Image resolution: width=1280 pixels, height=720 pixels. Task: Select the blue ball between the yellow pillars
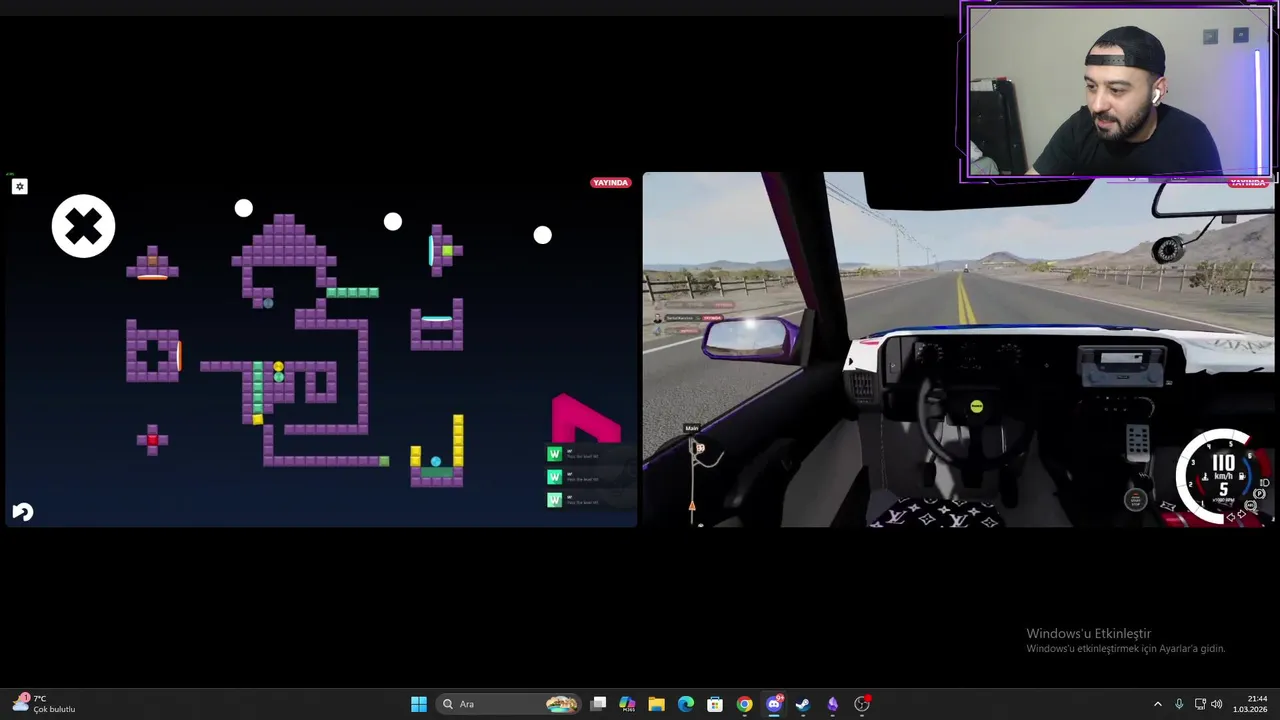point(435,461)
